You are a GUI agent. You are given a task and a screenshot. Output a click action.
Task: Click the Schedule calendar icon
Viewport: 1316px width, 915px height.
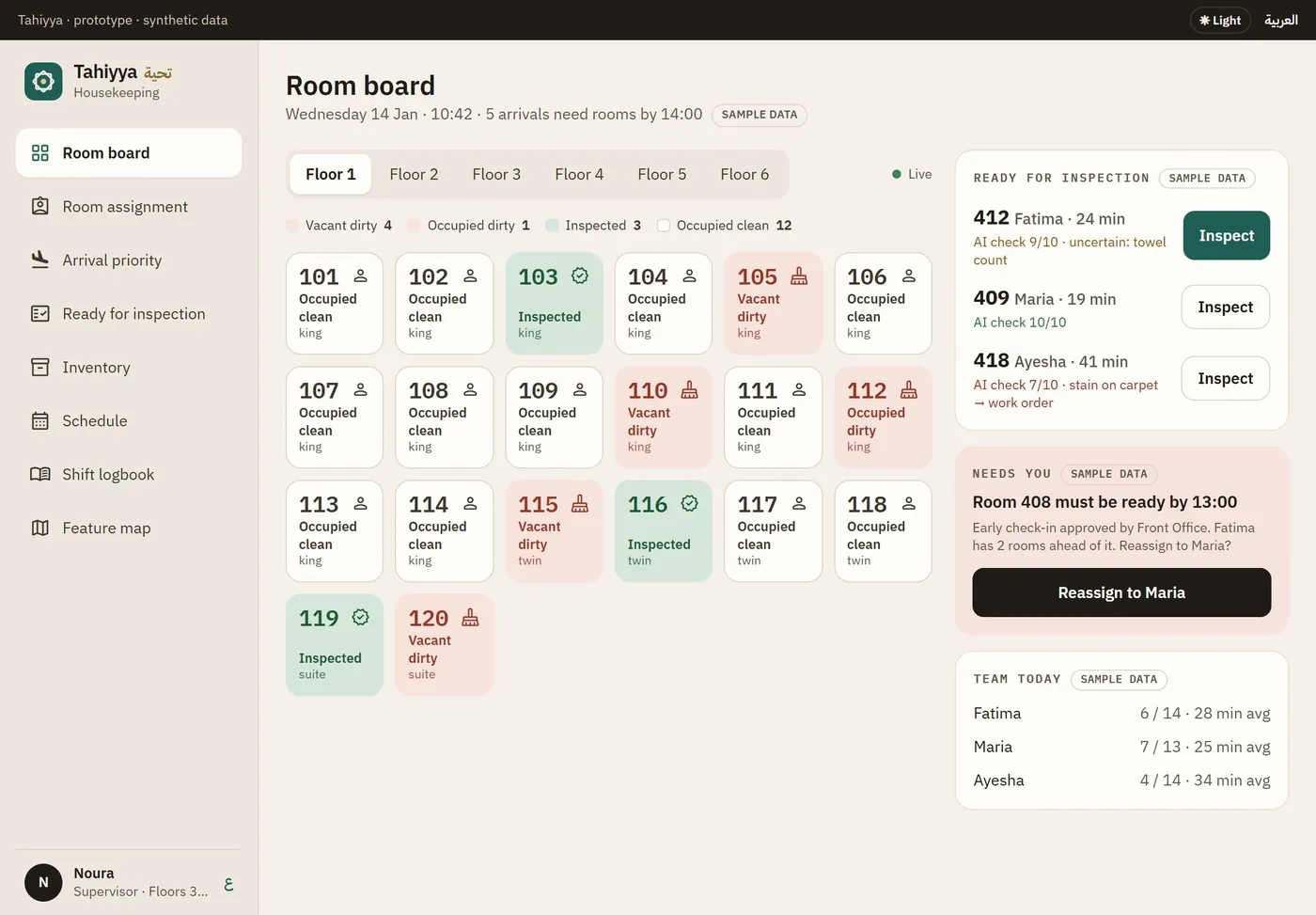pos(40,420)
